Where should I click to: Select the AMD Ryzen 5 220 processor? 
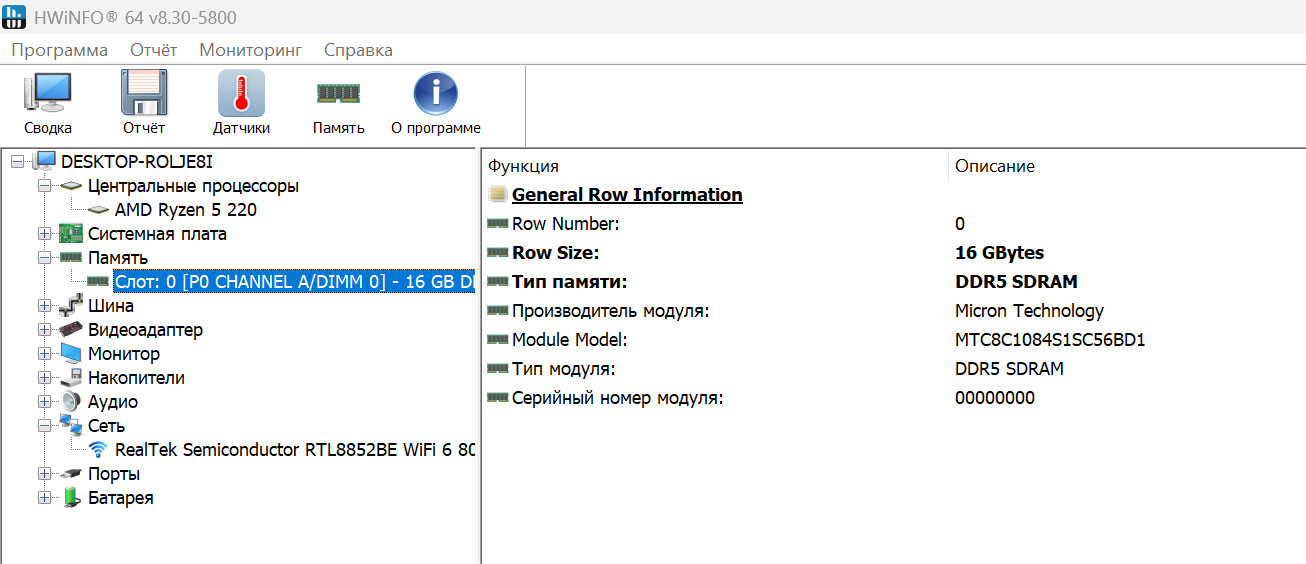point(185,210)
